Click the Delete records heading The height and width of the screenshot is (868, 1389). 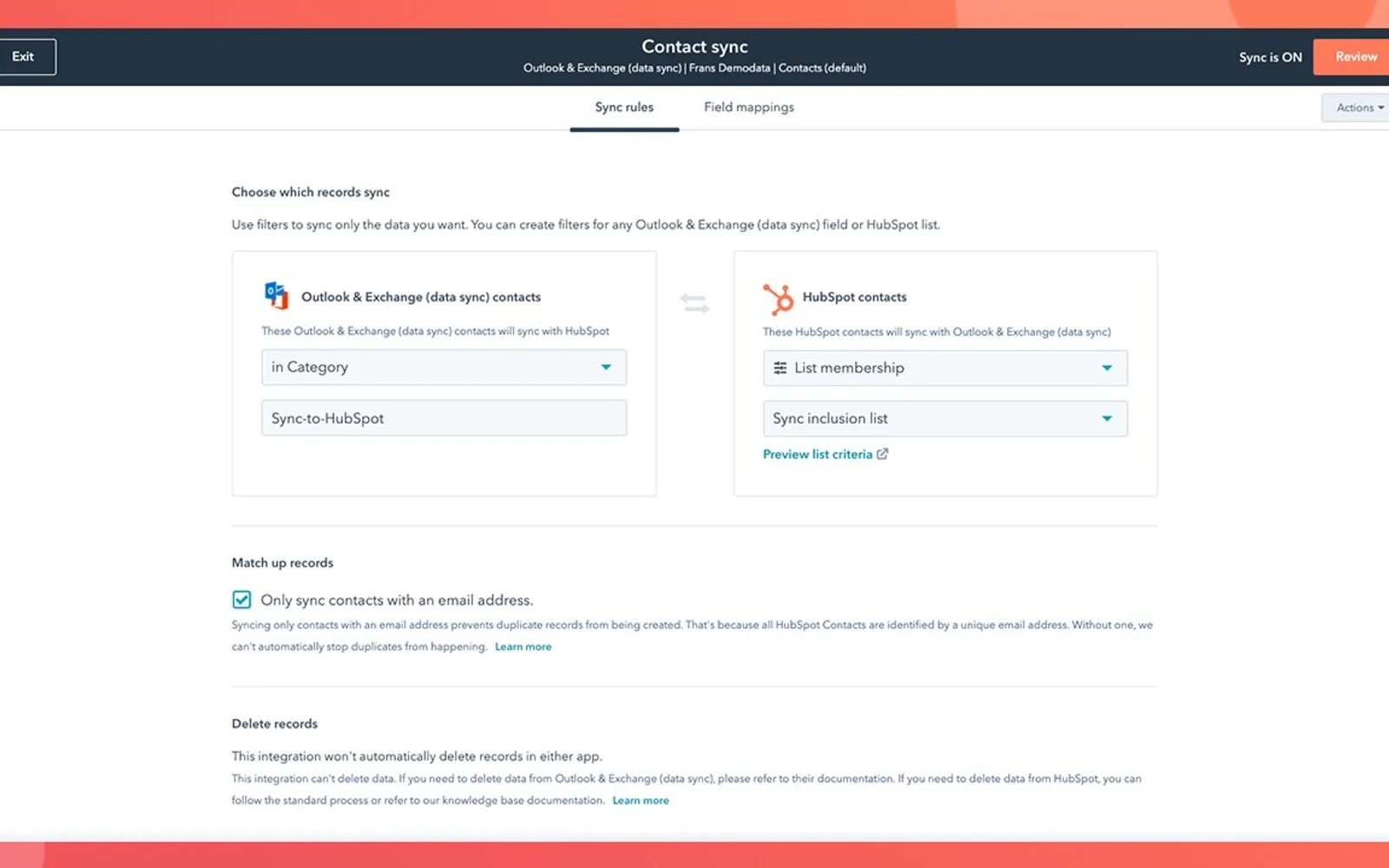pos(274,724)
